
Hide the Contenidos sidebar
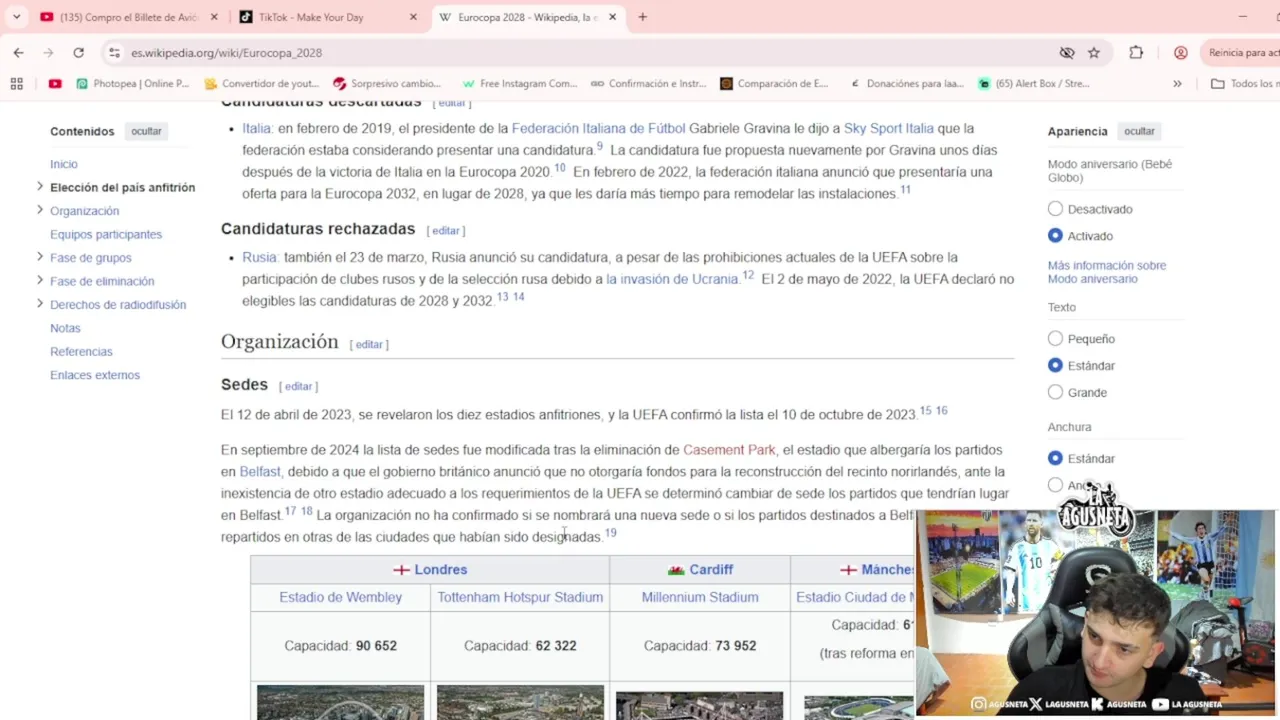pos(146,131)
